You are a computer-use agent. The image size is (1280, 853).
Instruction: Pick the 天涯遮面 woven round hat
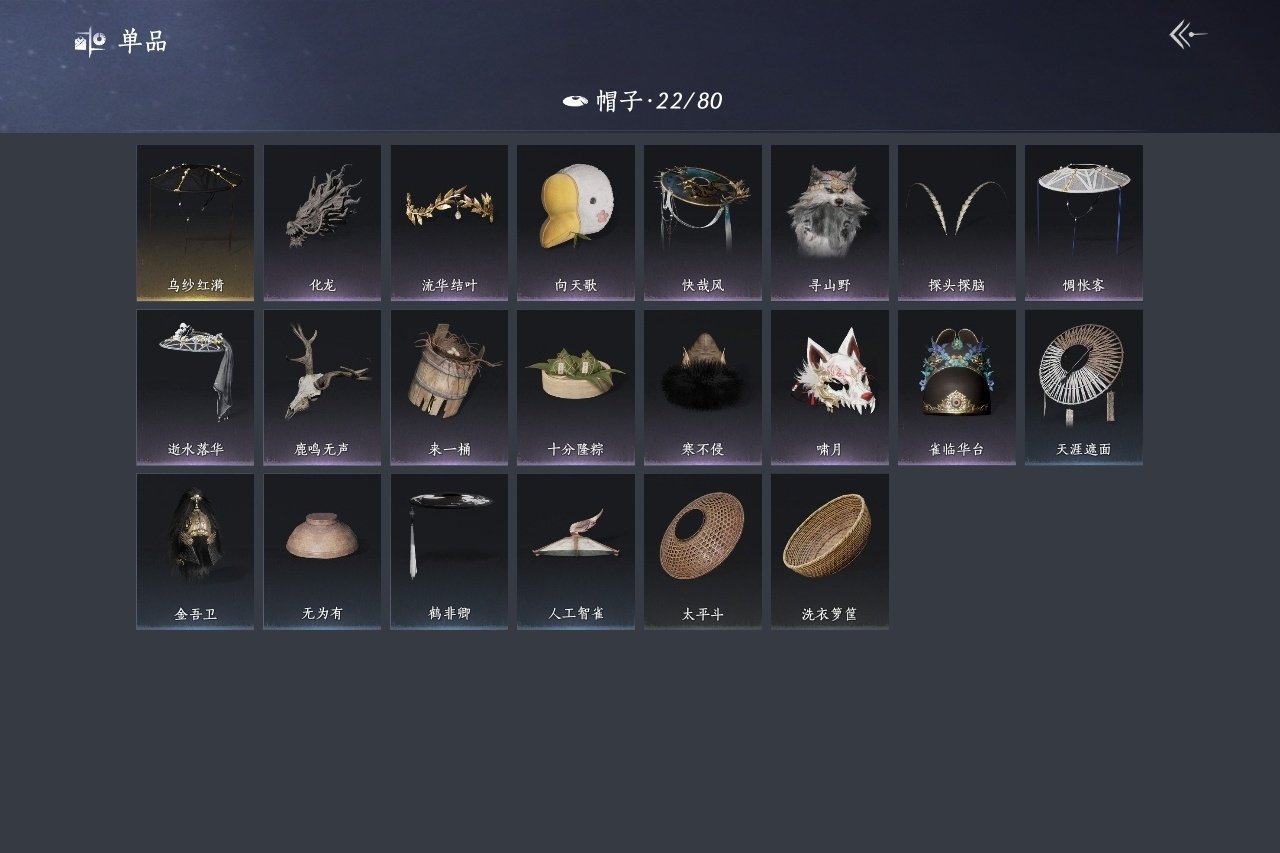1084,387
